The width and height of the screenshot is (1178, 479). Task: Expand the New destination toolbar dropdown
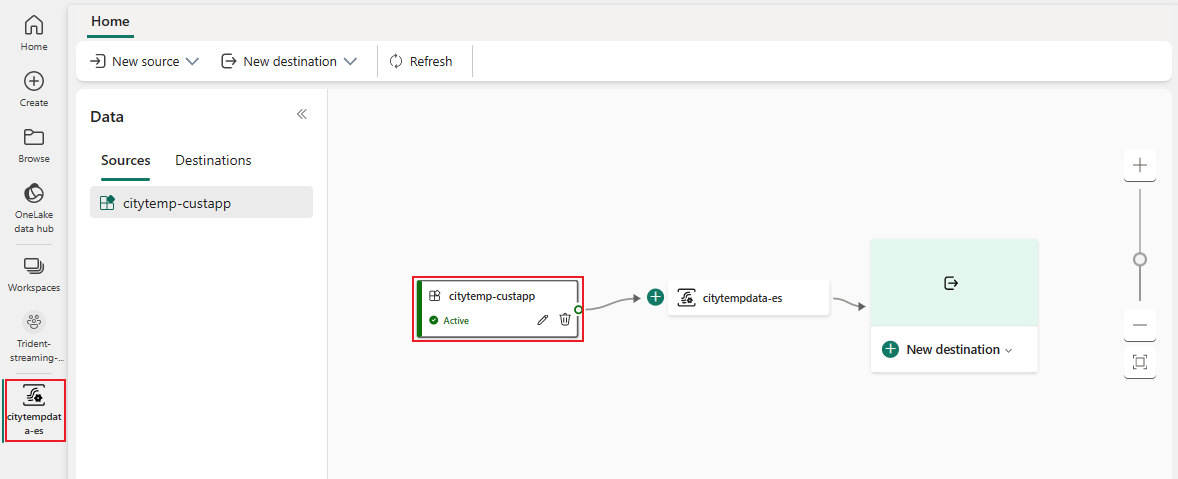[349, 62]
